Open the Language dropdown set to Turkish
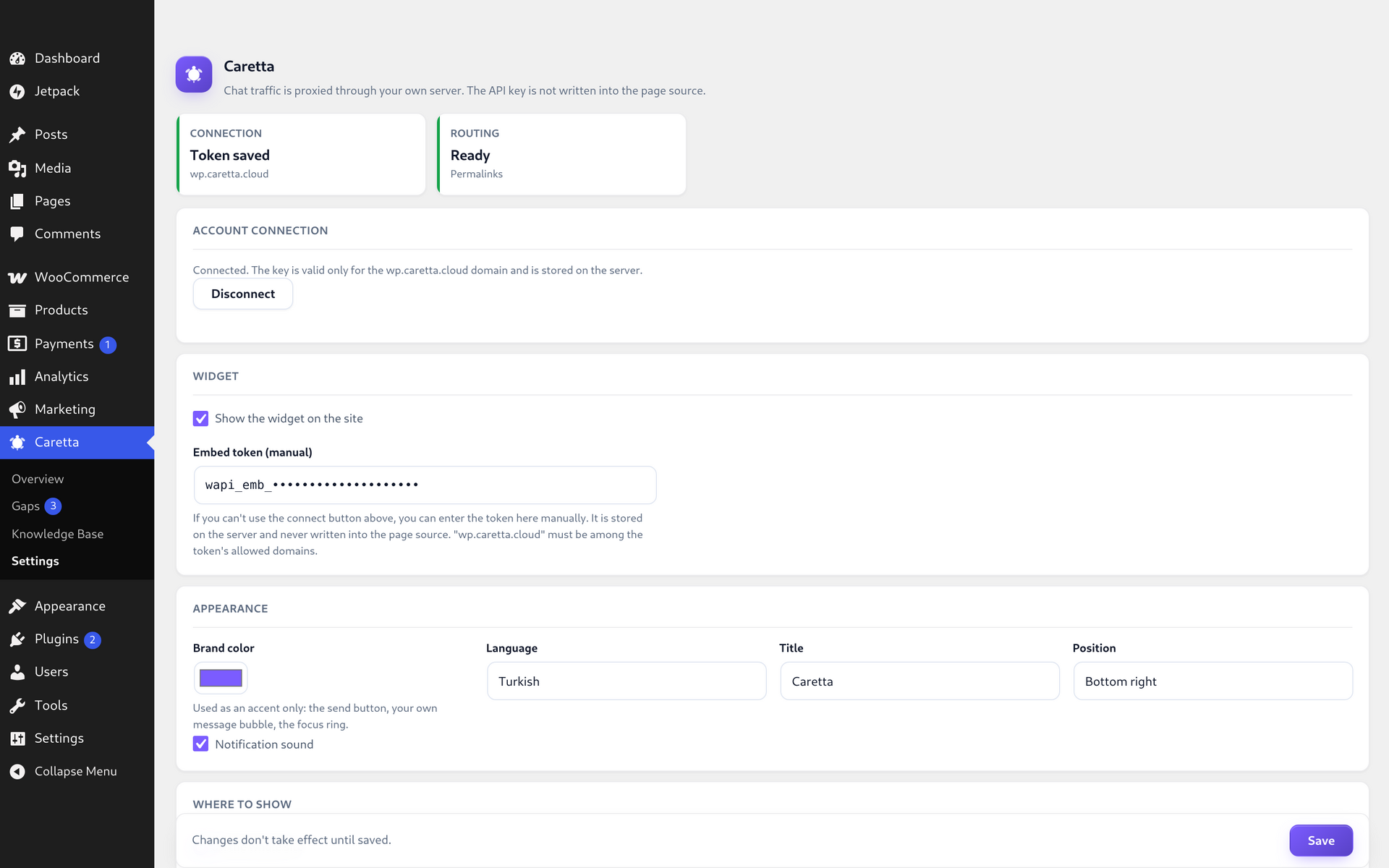This screenshot has width=1389, height=868. (x=626, y=681)
